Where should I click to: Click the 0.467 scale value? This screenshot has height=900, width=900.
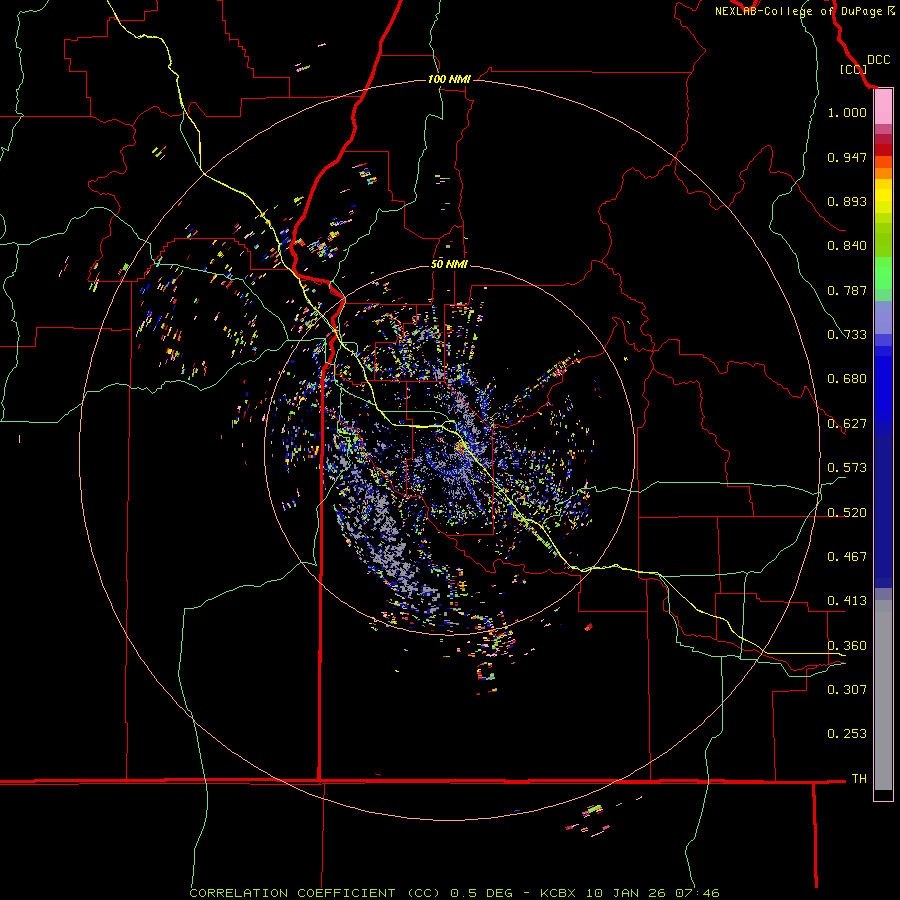click(x=847, y=557)
